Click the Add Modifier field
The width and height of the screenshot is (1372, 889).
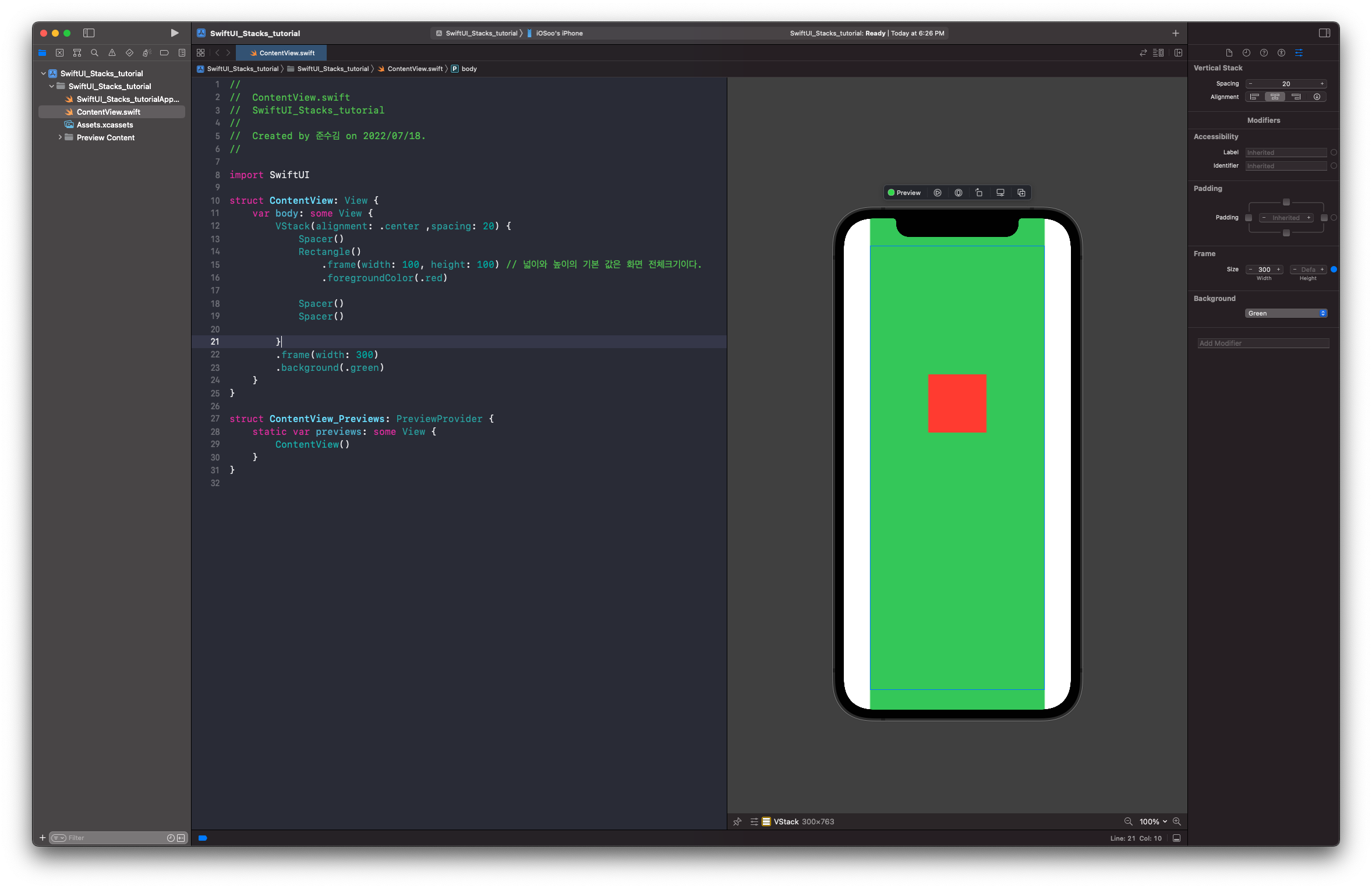point(1263,343)
